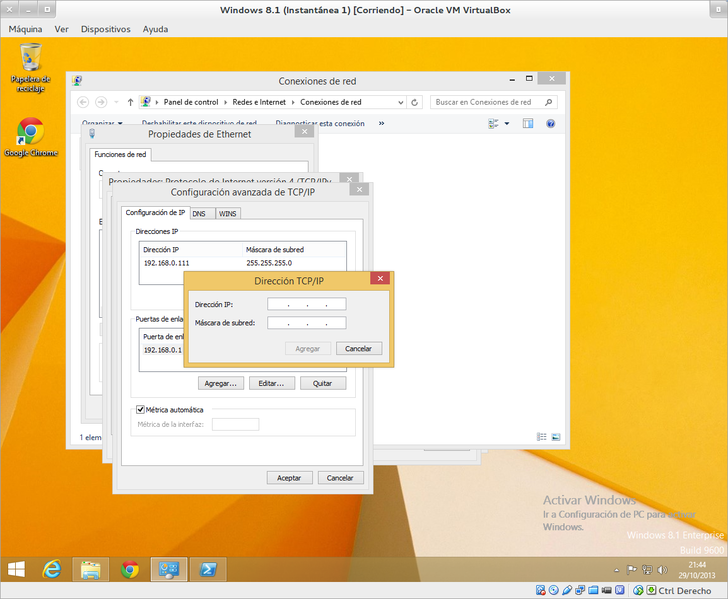The height and width of the screenshot is (599, 728).
Task: Click the Editar... button under gateways
Action: pyautogui.click(x=271, y=384)
